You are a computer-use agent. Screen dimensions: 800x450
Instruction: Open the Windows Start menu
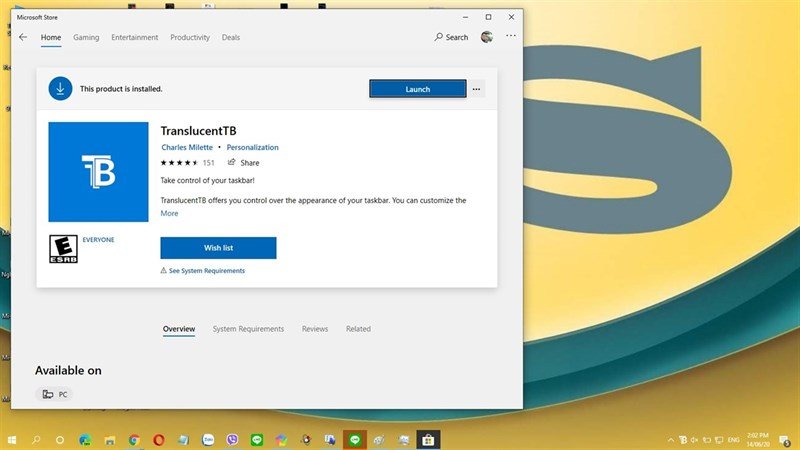[x=11, y=440]
